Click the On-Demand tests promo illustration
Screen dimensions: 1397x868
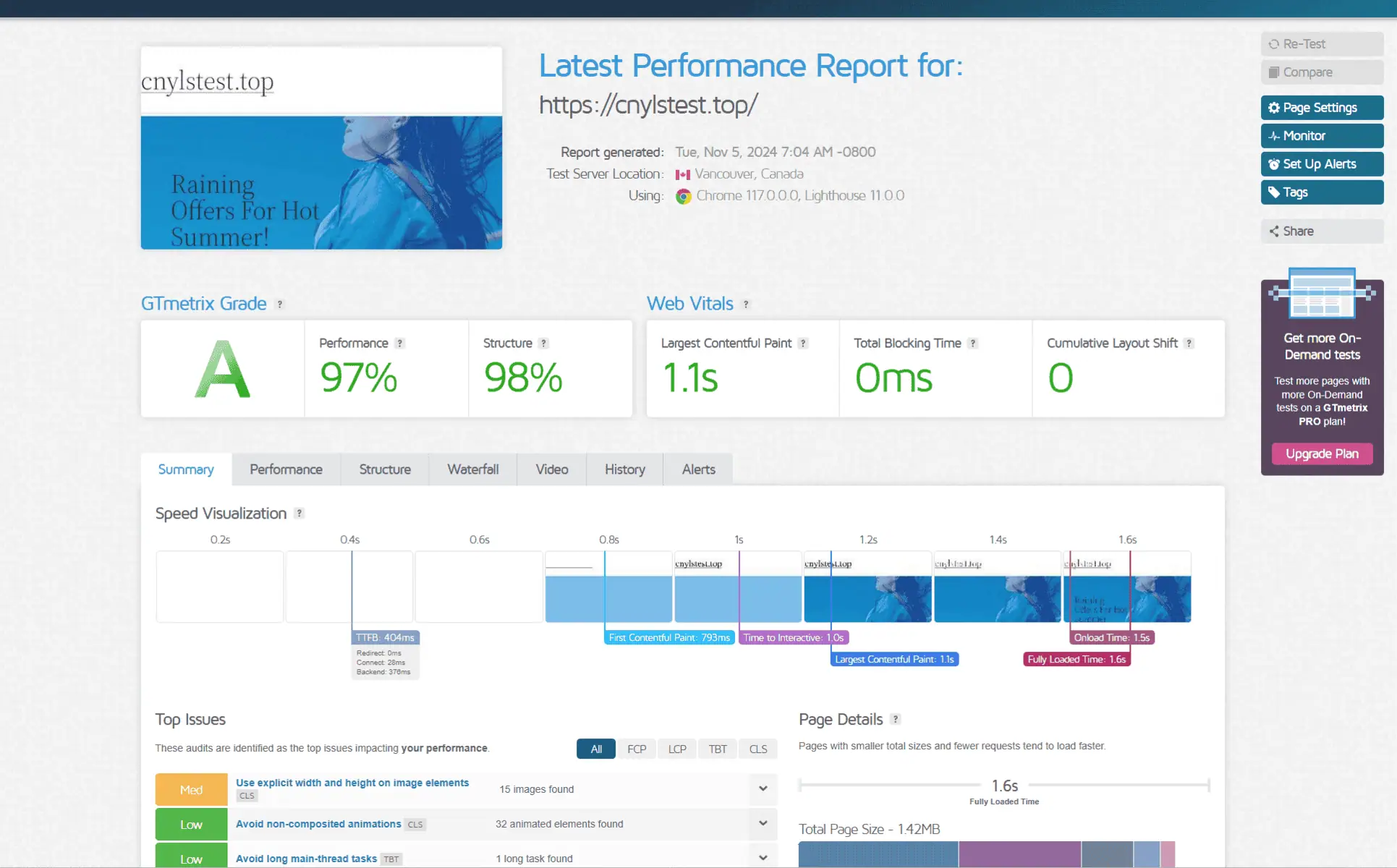pos(1322,293)
